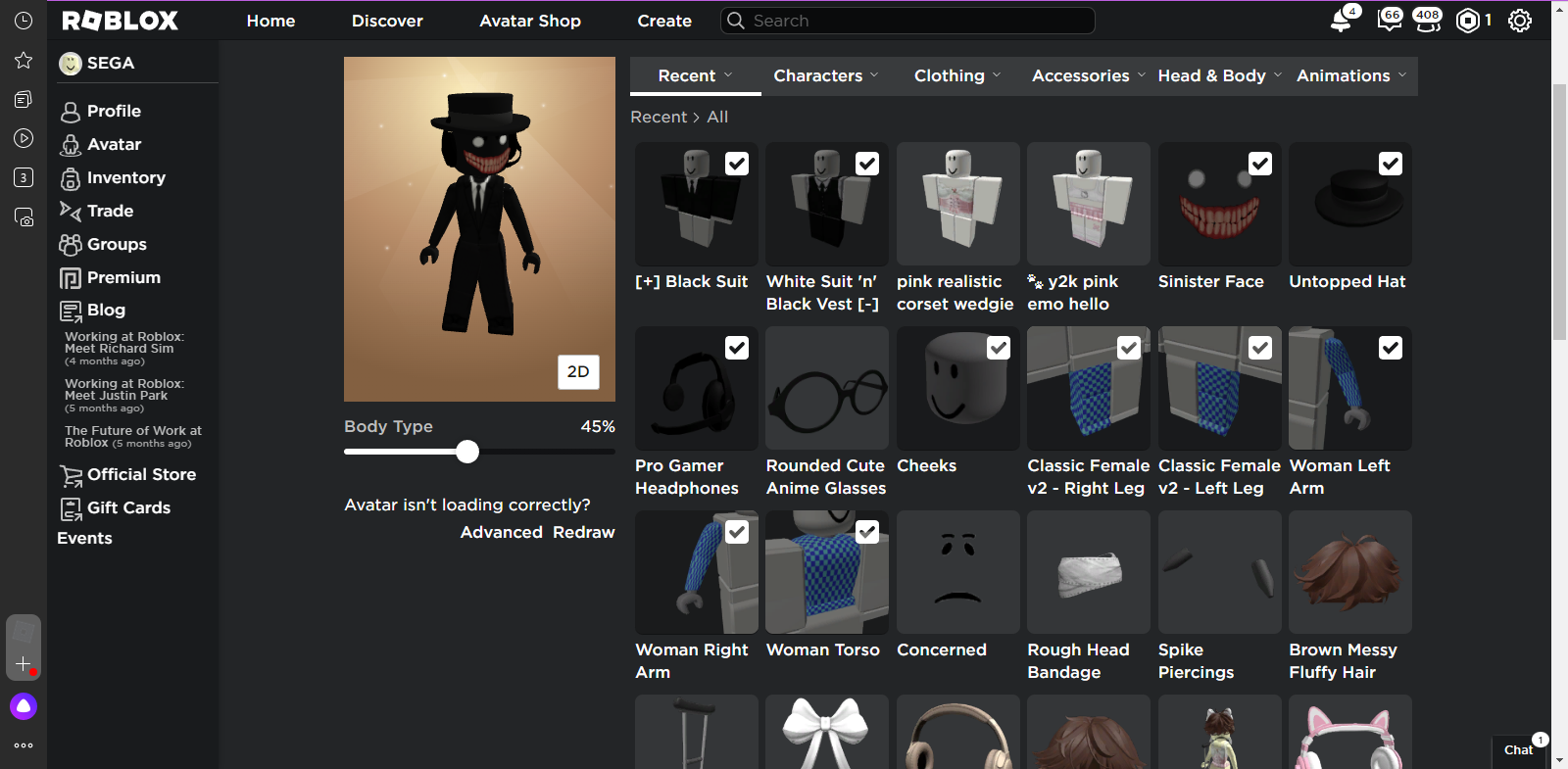Click in the Search input field
The width and height of the screenshot is (1568, 769).
[907, 21]
